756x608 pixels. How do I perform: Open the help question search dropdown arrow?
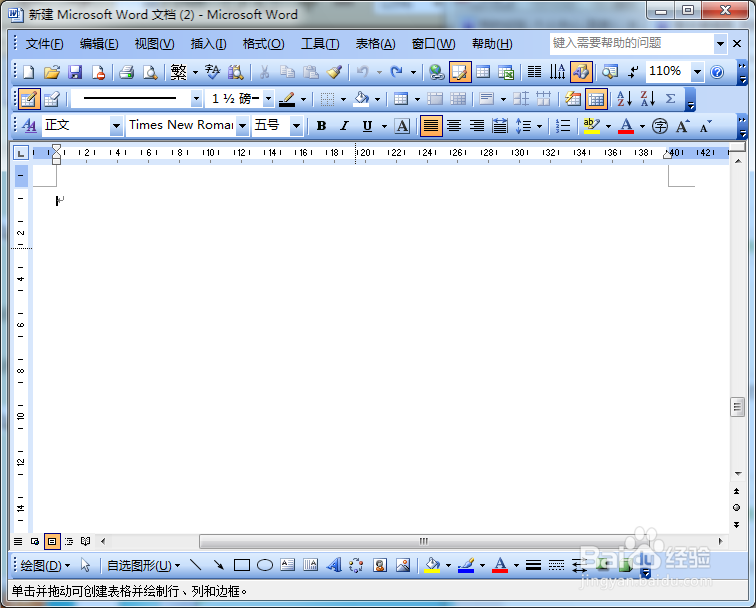pos(720,43)
